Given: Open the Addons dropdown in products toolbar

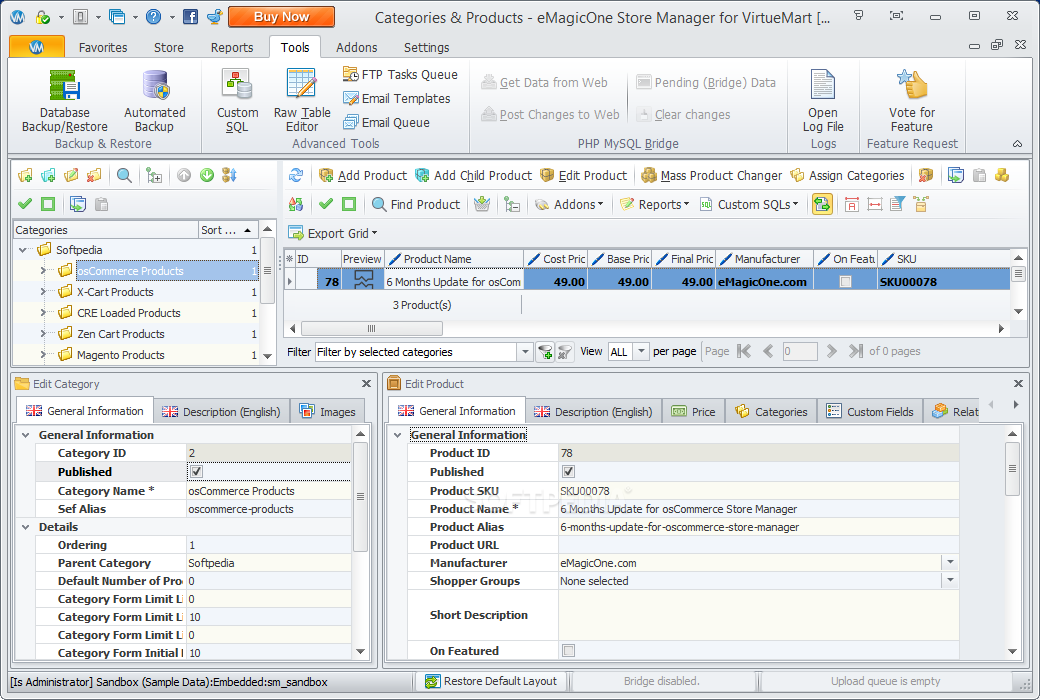Looking at the screenshot, I should (569, 204).
